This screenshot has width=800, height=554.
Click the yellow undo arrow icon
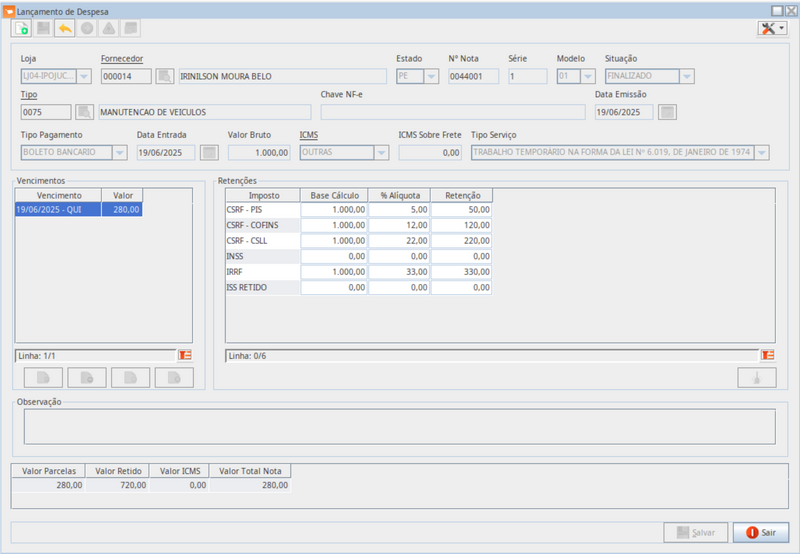click(66, 28)
